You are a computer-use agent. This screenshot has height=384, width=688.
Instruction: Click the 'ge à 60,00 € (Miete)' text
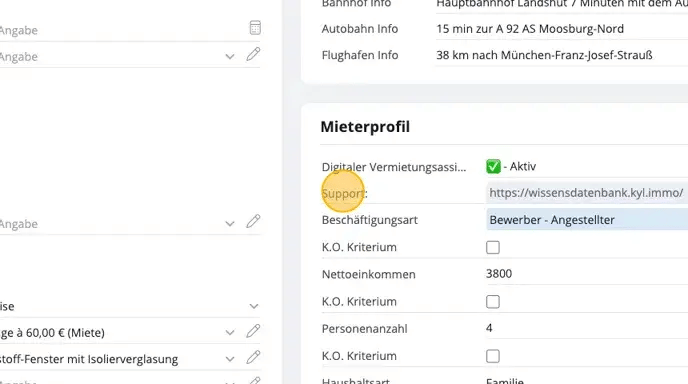click(52, 333)
